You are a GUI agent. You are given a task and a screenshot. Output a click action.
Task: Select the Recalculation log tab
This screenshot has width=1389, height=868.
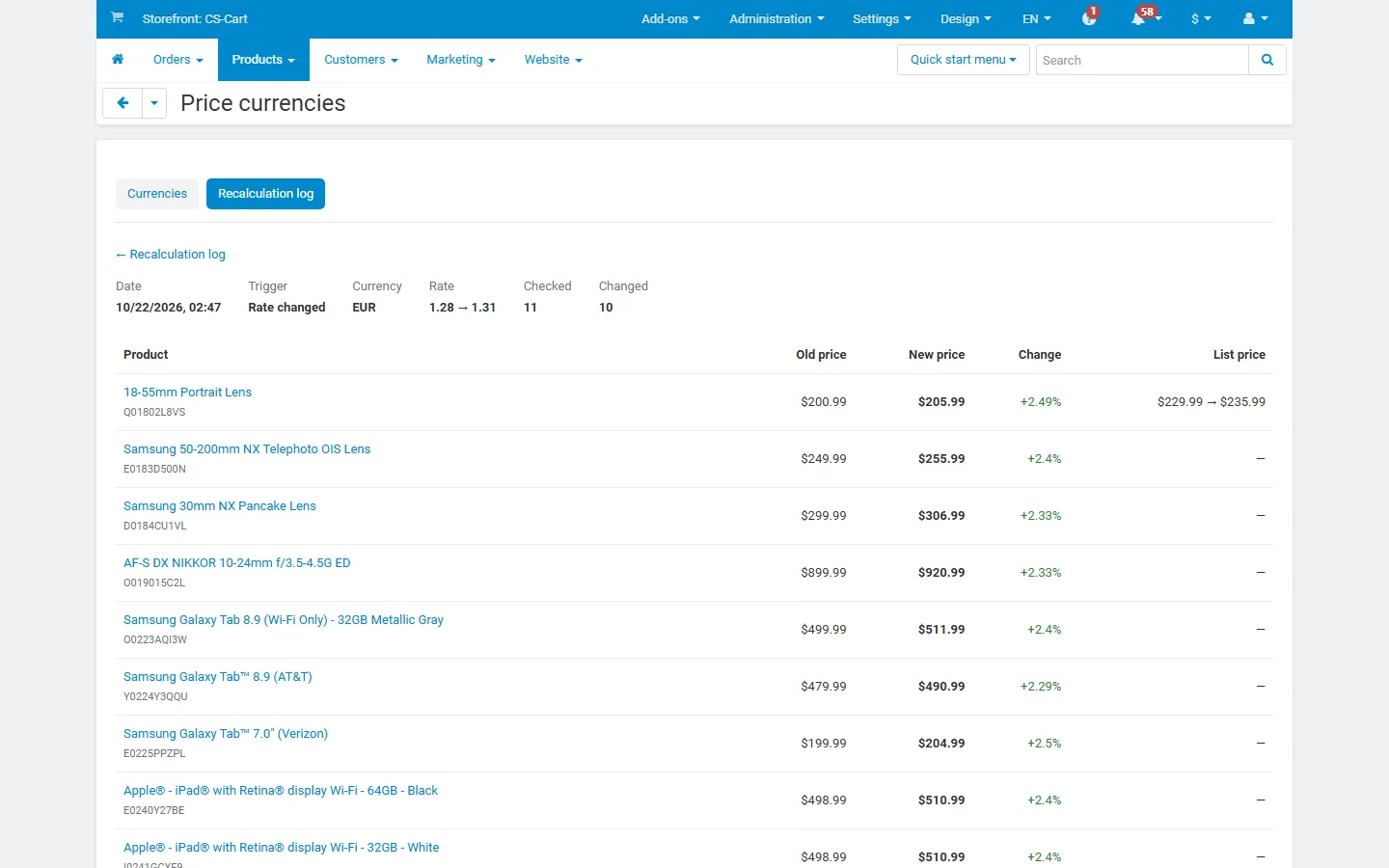(265, 194)
